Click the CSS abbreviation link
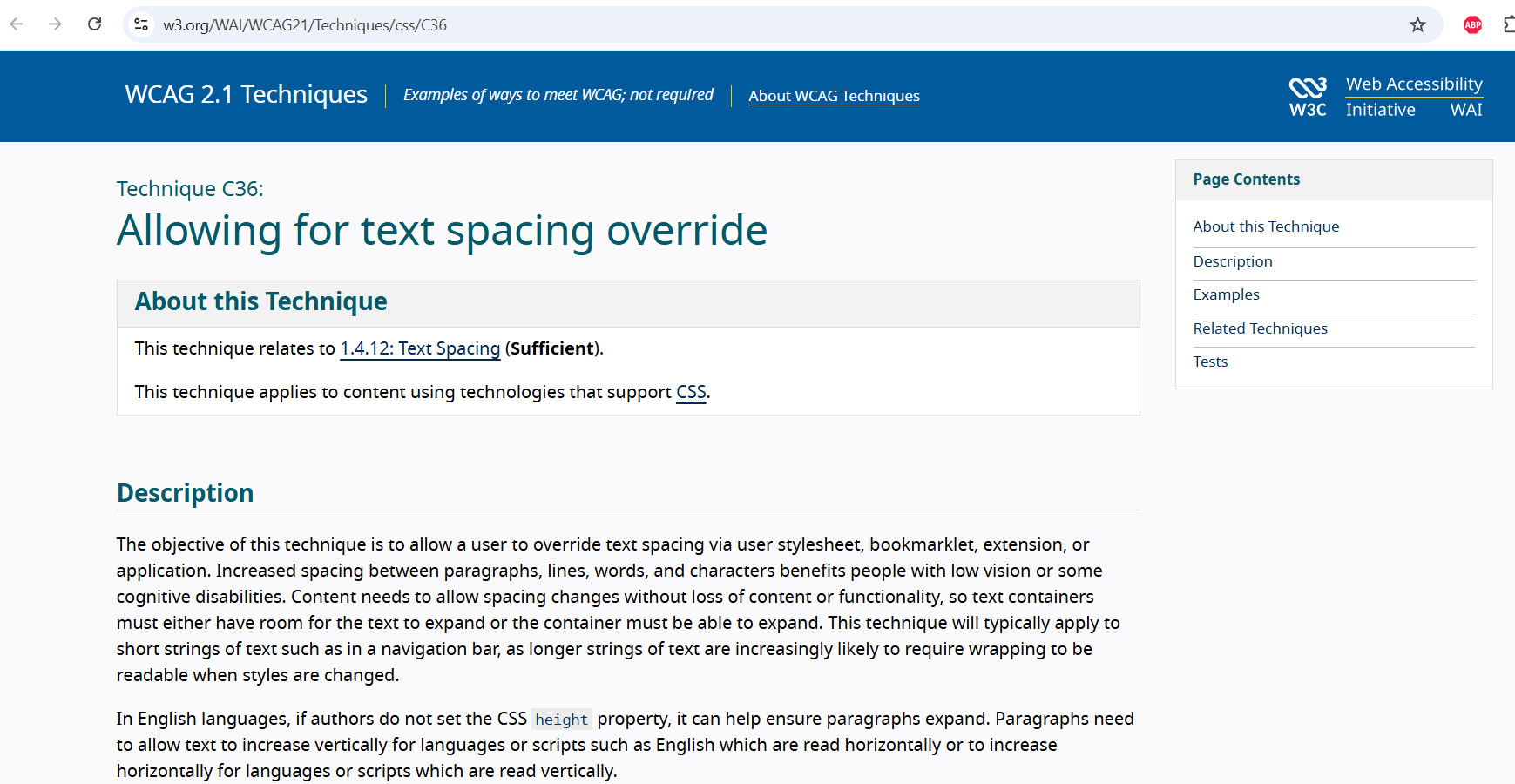 pyautogui.click(x=691, y=392)
